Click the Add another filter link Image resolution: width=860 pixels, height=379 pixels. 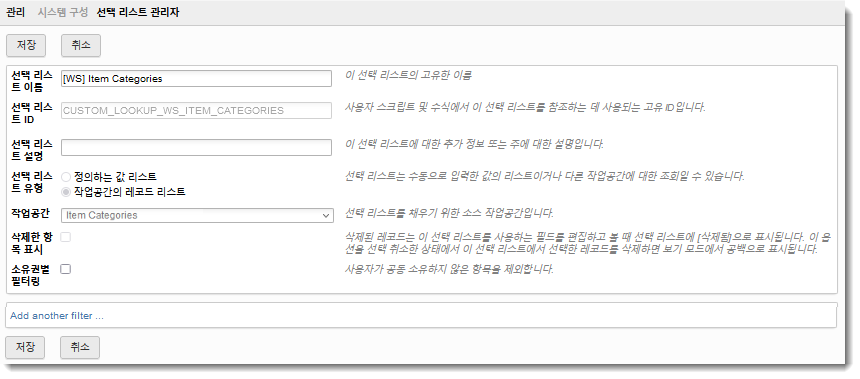point(57,316)
